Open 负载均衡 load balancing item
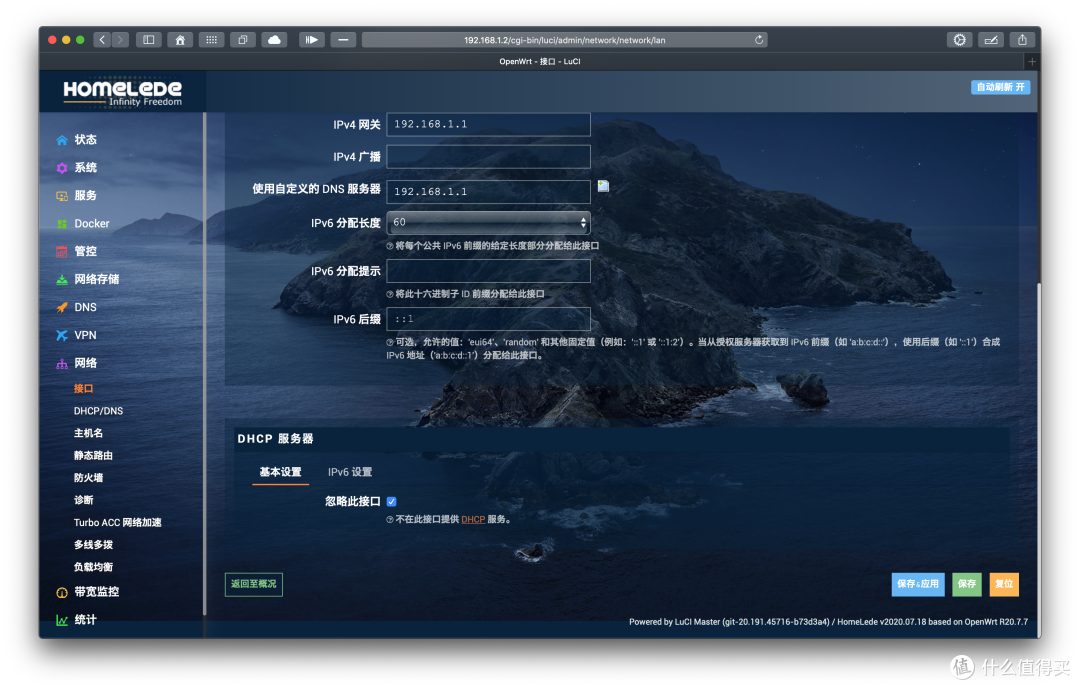 93,567
